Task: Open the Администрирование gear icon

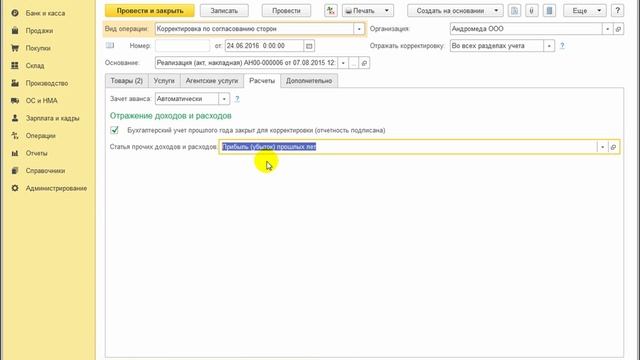Action: coord(15,188)
